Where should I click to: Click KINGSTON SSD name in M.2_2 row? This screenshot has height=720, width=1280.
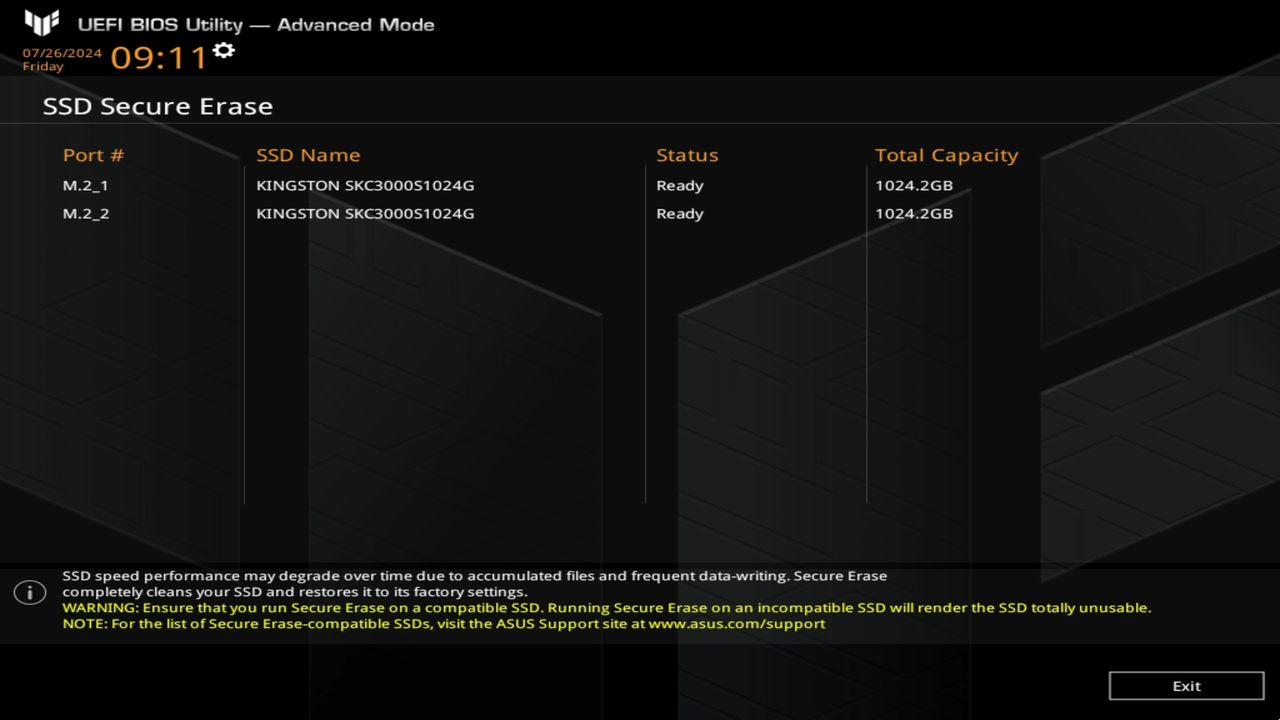tap(365, 214)
